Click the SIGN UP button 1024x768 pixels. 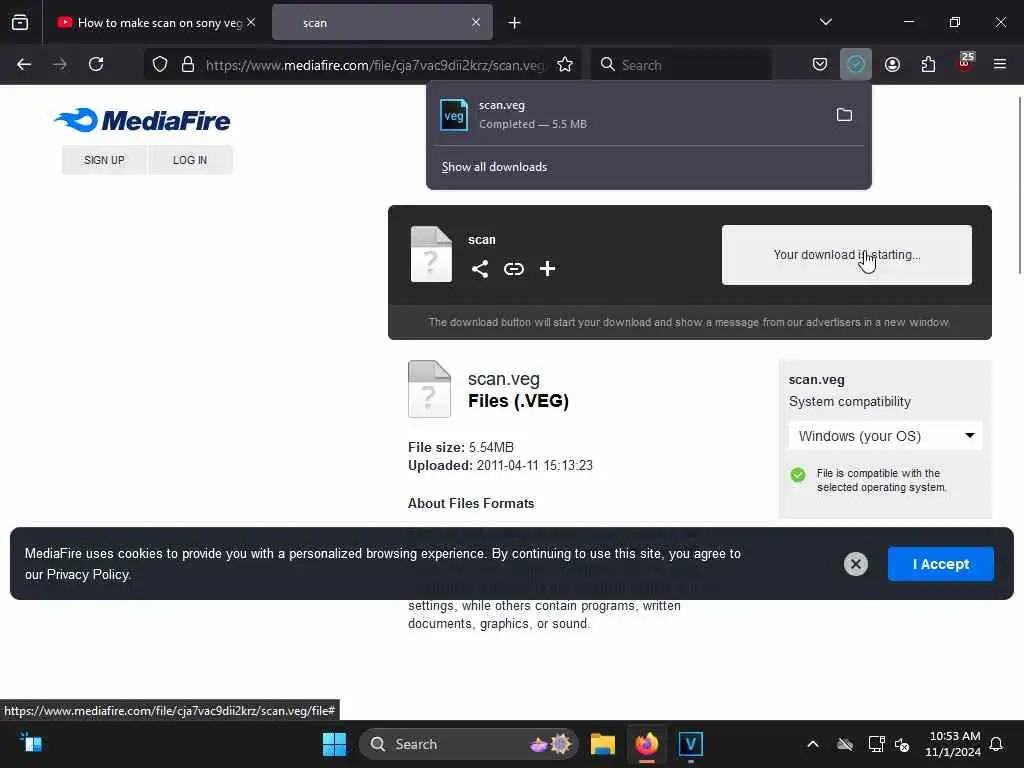click(104, 160)
